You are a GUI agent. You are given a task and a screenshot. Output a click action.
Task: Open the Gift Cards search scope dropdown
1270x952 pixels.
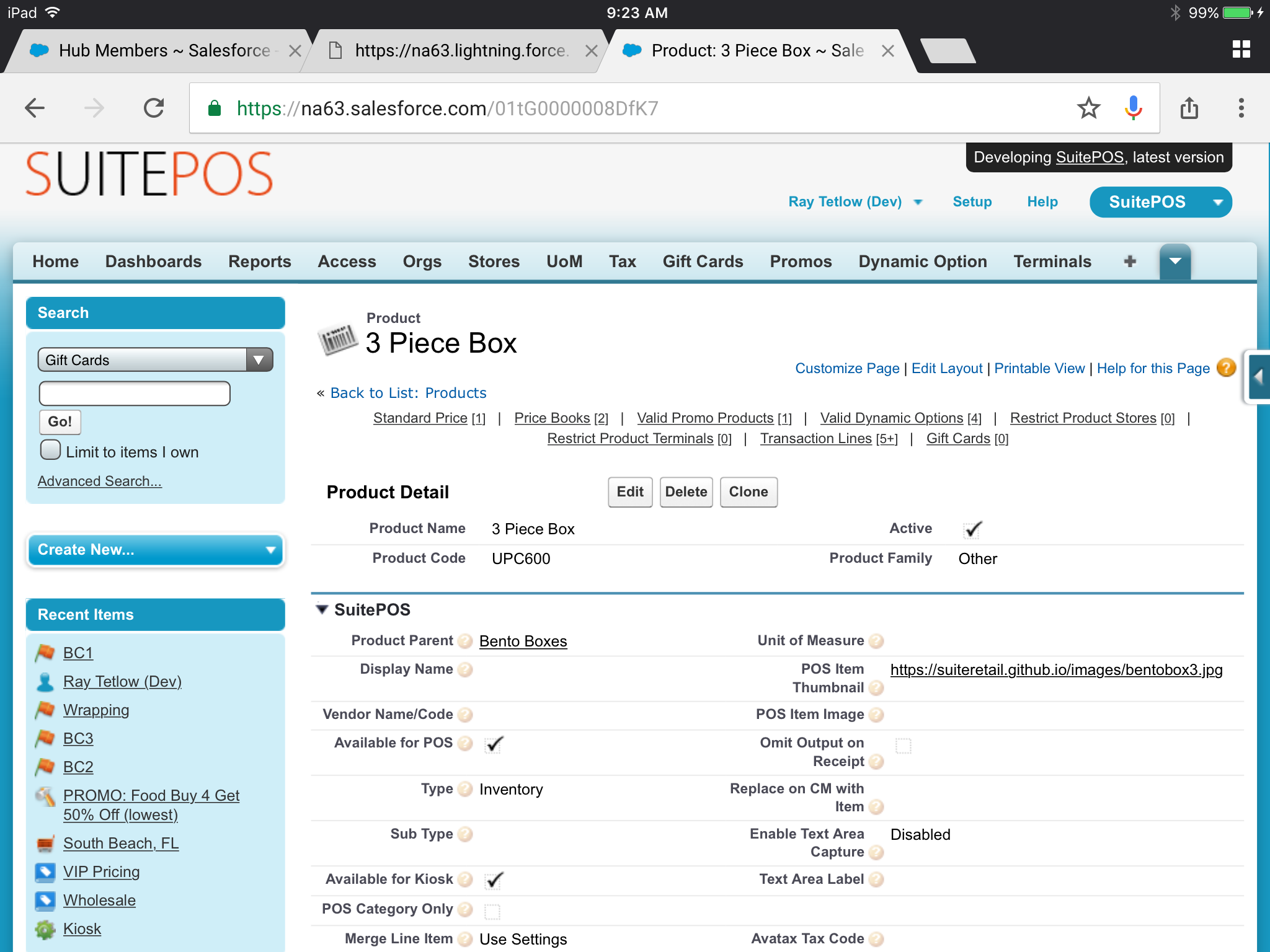[x=155, y=360]
